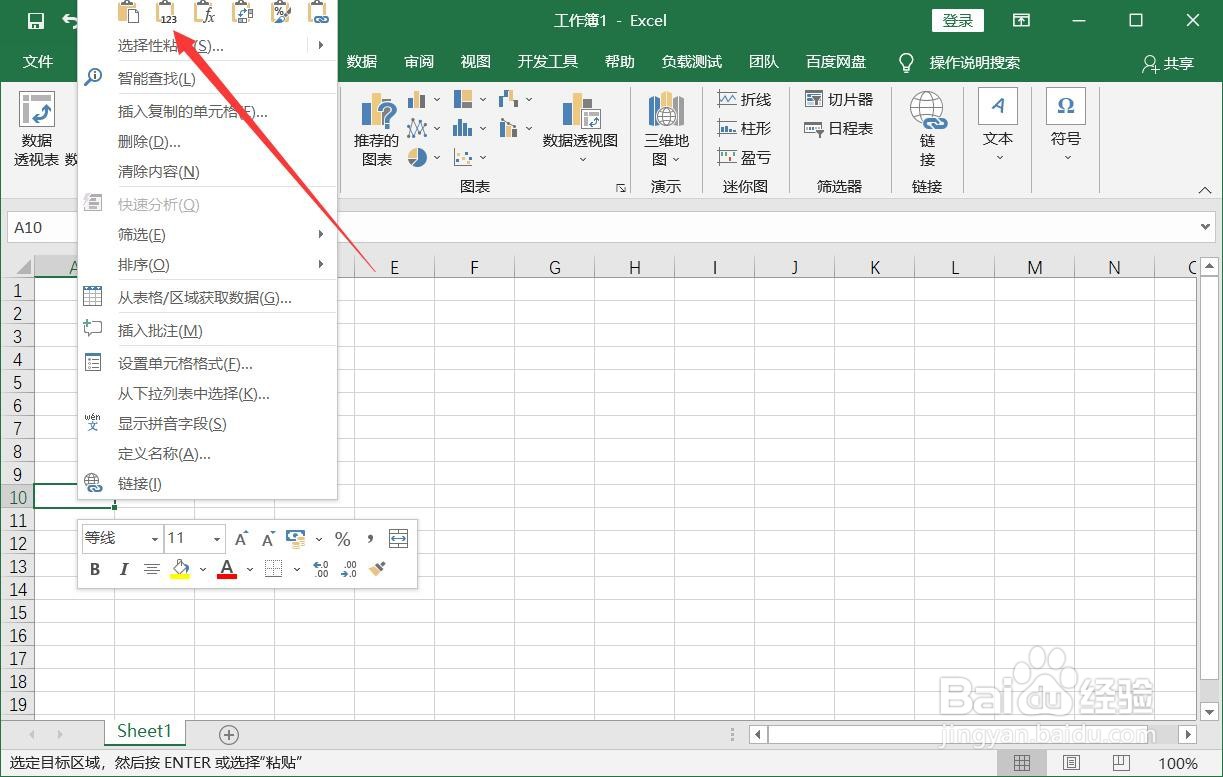Increase decimal places in mini toolbar

tap(321, 569)
